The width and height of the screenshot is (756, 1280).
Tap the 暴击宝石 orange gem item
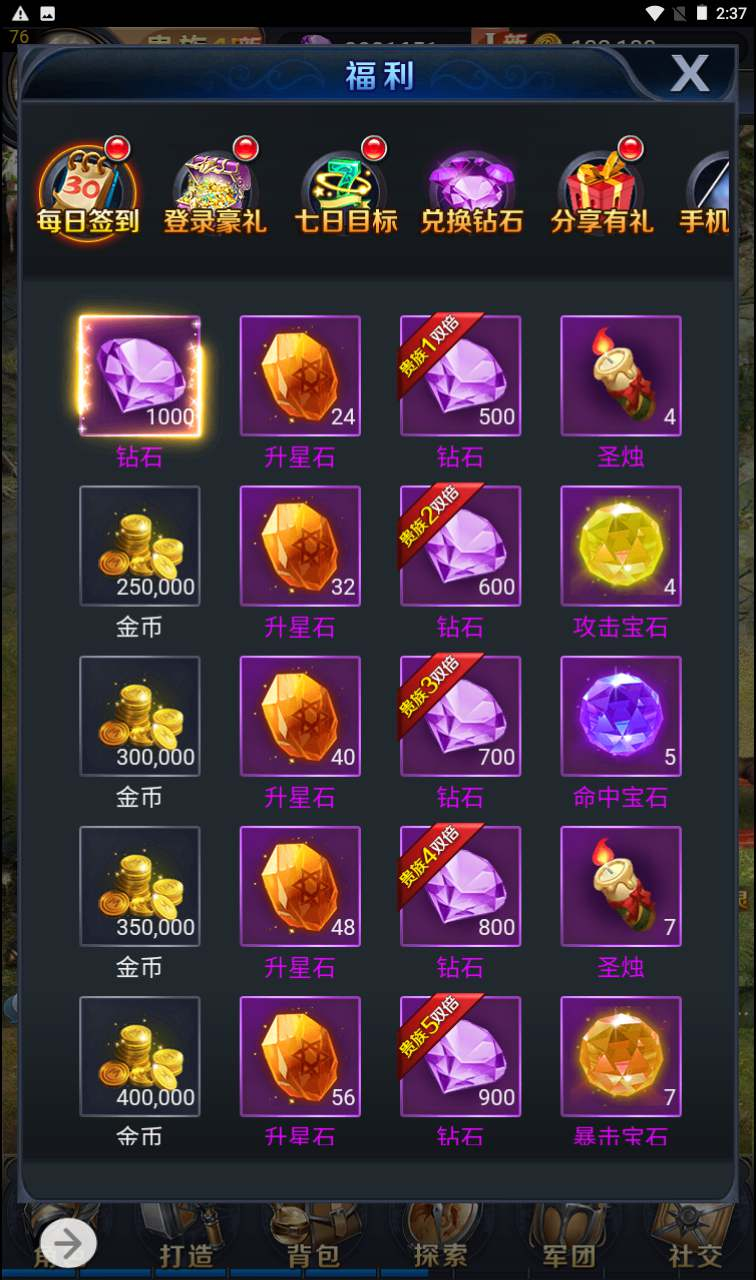coord(621,1056)
